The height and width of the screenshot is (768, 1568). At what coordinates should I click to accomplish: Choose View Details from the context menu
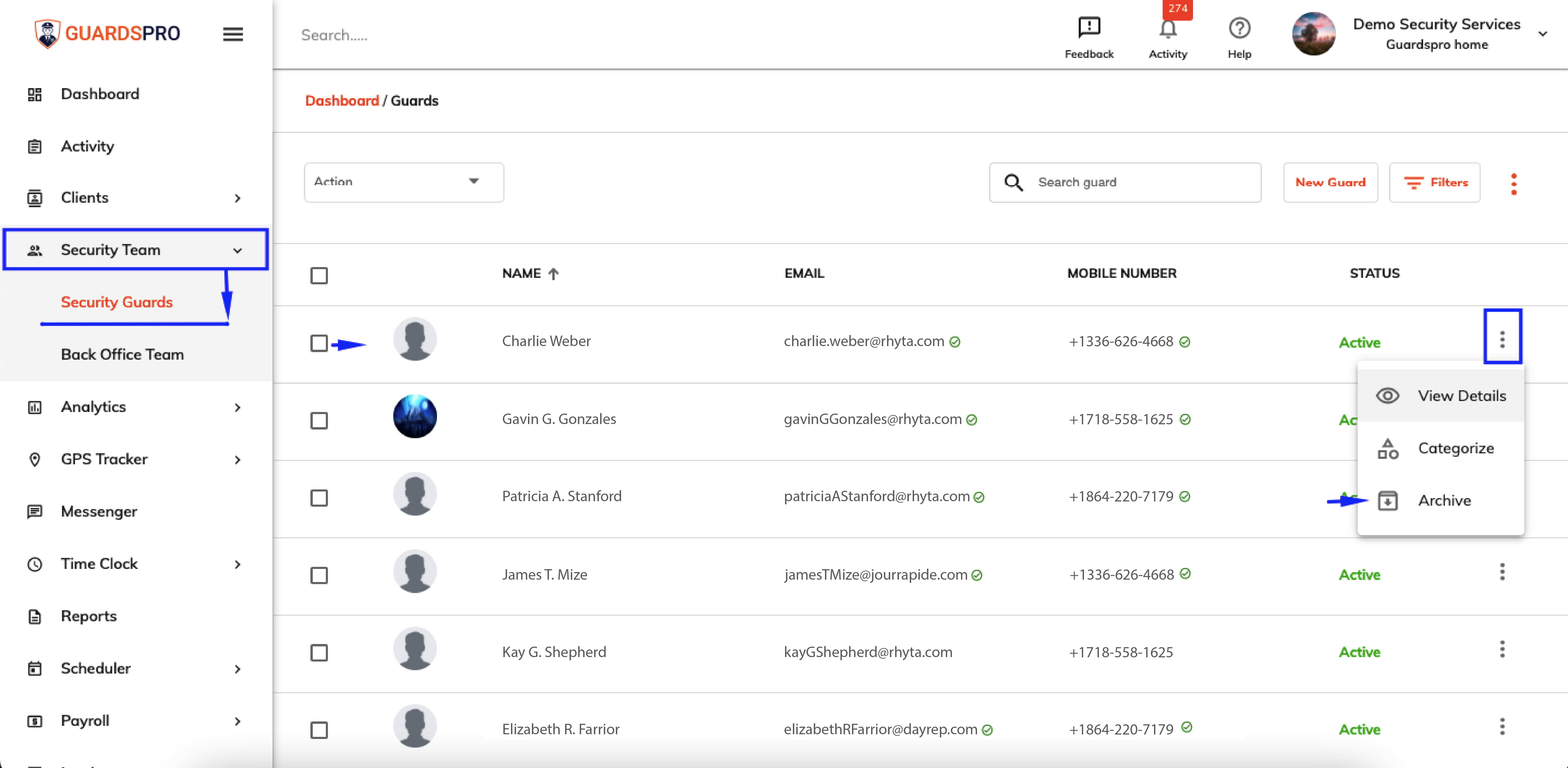[x=1441, y=396]
